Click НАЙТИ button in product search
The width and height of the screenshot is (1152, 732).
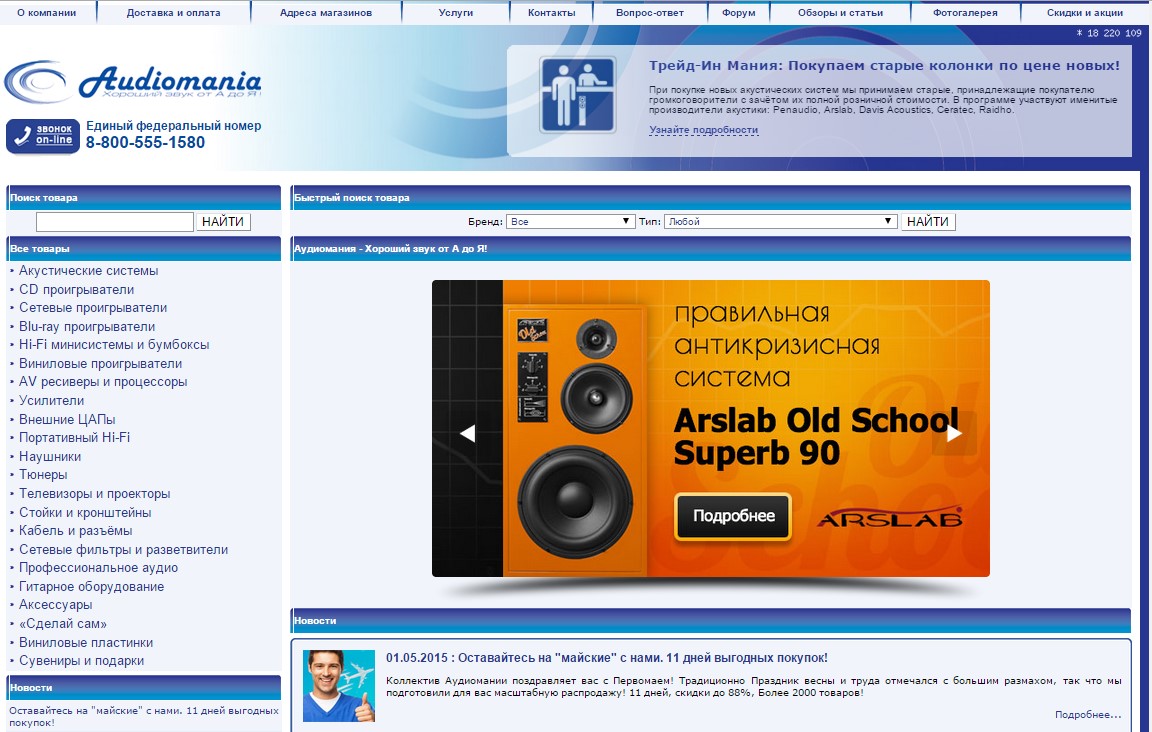tap(223, 221)
